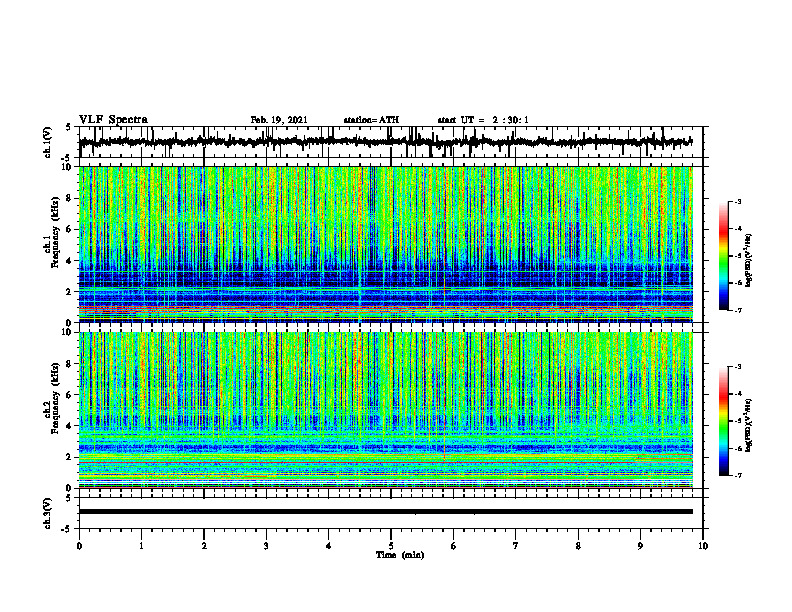The width and height of the screenshot is (792, 612).
Task: Click the ch.1 spectrogram plot
Action: [386, 244]
